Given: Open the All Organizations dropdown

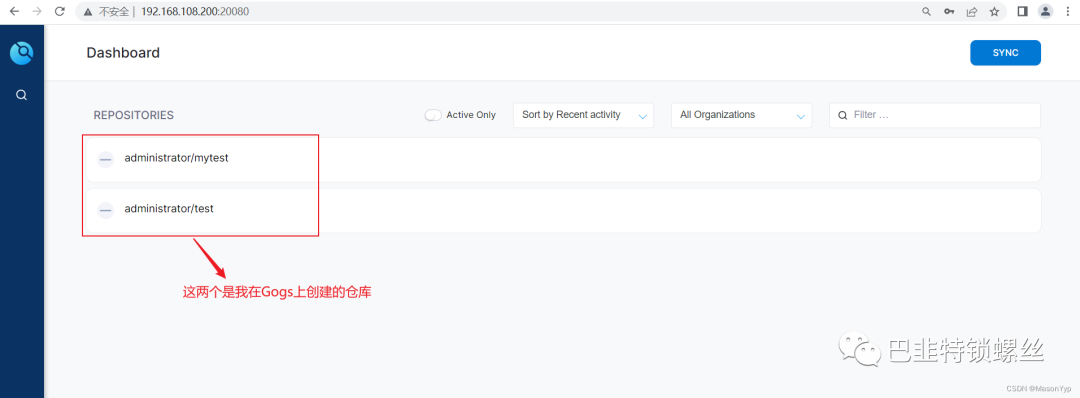Looking at the screenshot, I should pyautogui.click(x=742, y=115).
